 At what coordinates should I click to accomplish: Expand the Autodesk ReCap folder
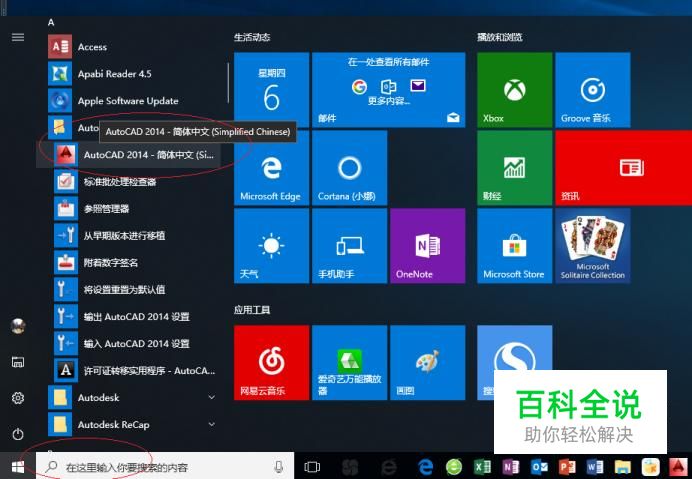pyautogui.click(x=132, y=424)
